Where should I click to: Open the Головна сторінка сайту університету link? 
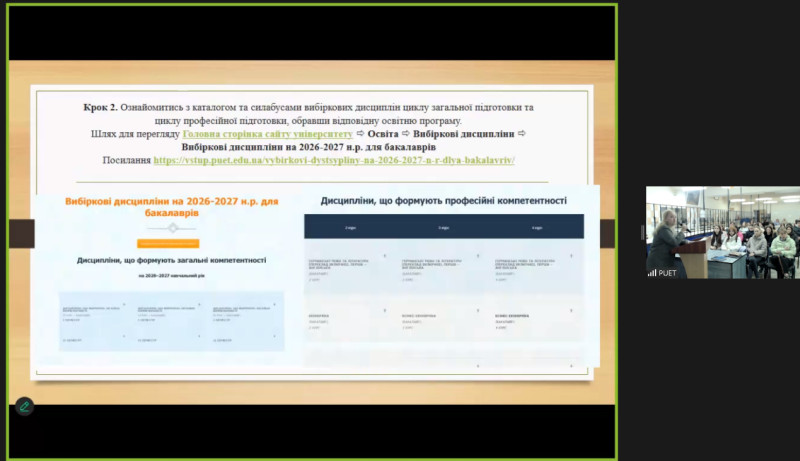[268, 133]
